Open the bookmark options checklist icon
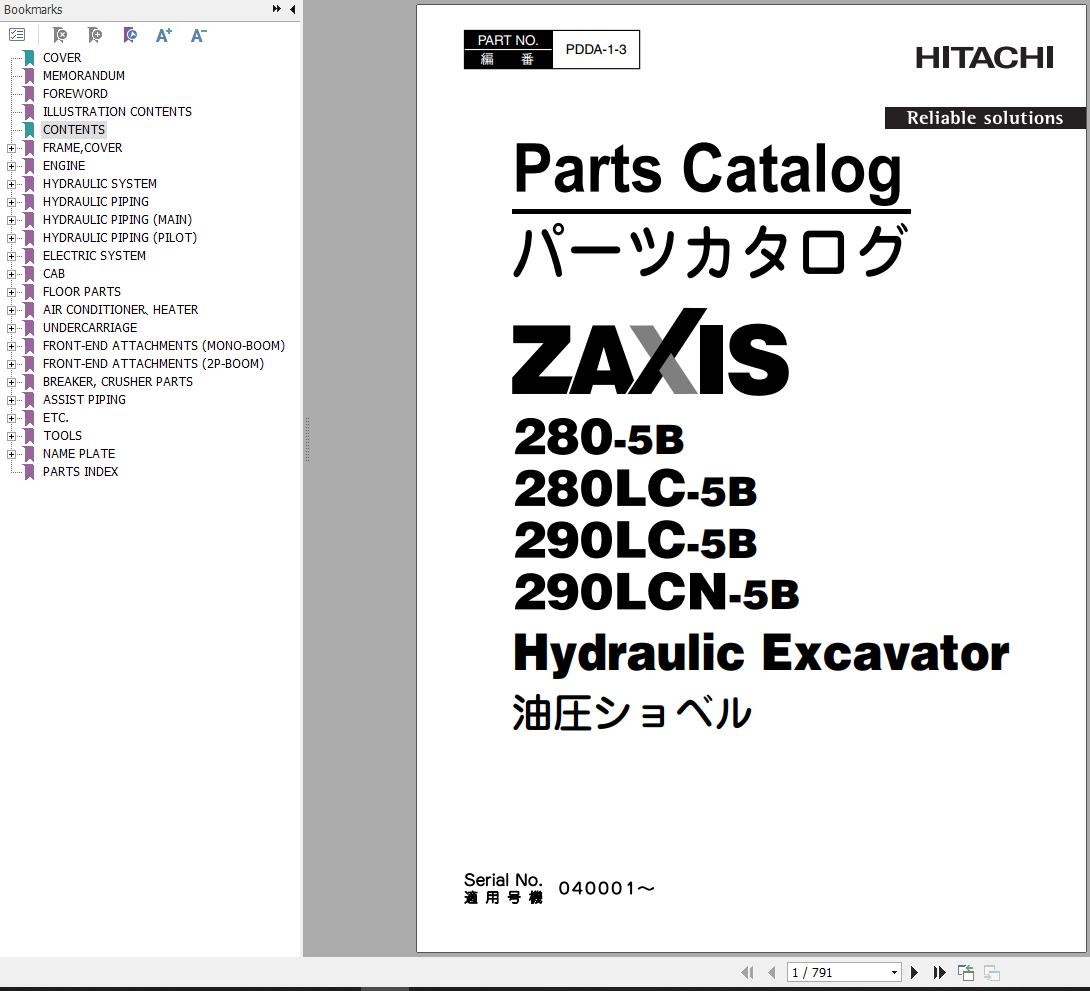 pyautogui.click(x=17, y=35)
